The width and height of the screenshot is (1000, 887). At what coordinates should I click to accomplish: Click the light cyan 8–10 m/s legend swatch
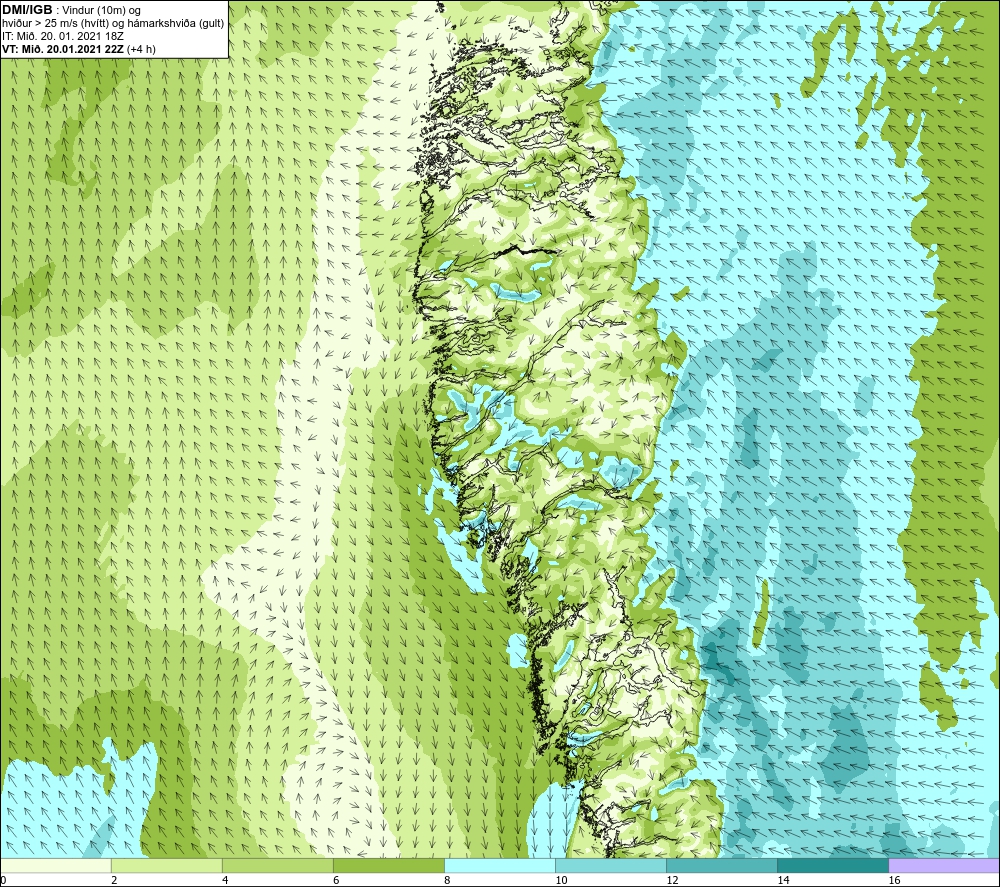pyautogui.click(x=500, y=865)
